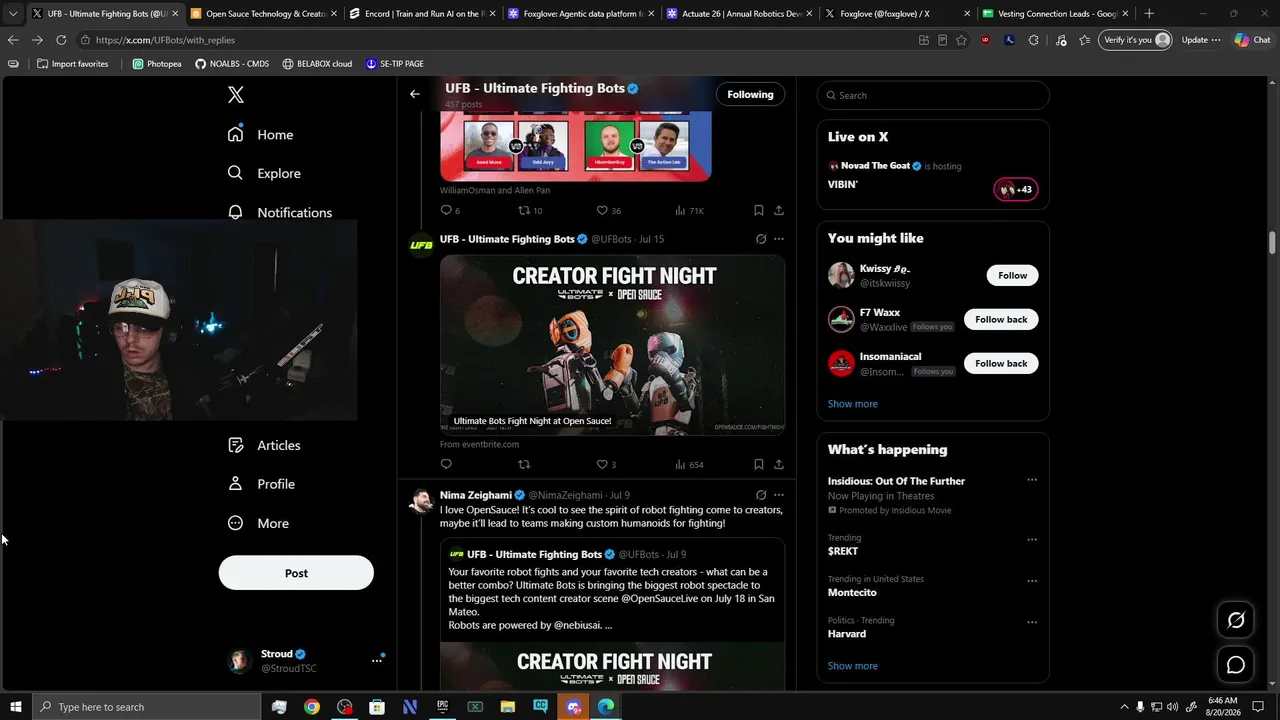Share the 71K-views post

click(x=778, y=210)
